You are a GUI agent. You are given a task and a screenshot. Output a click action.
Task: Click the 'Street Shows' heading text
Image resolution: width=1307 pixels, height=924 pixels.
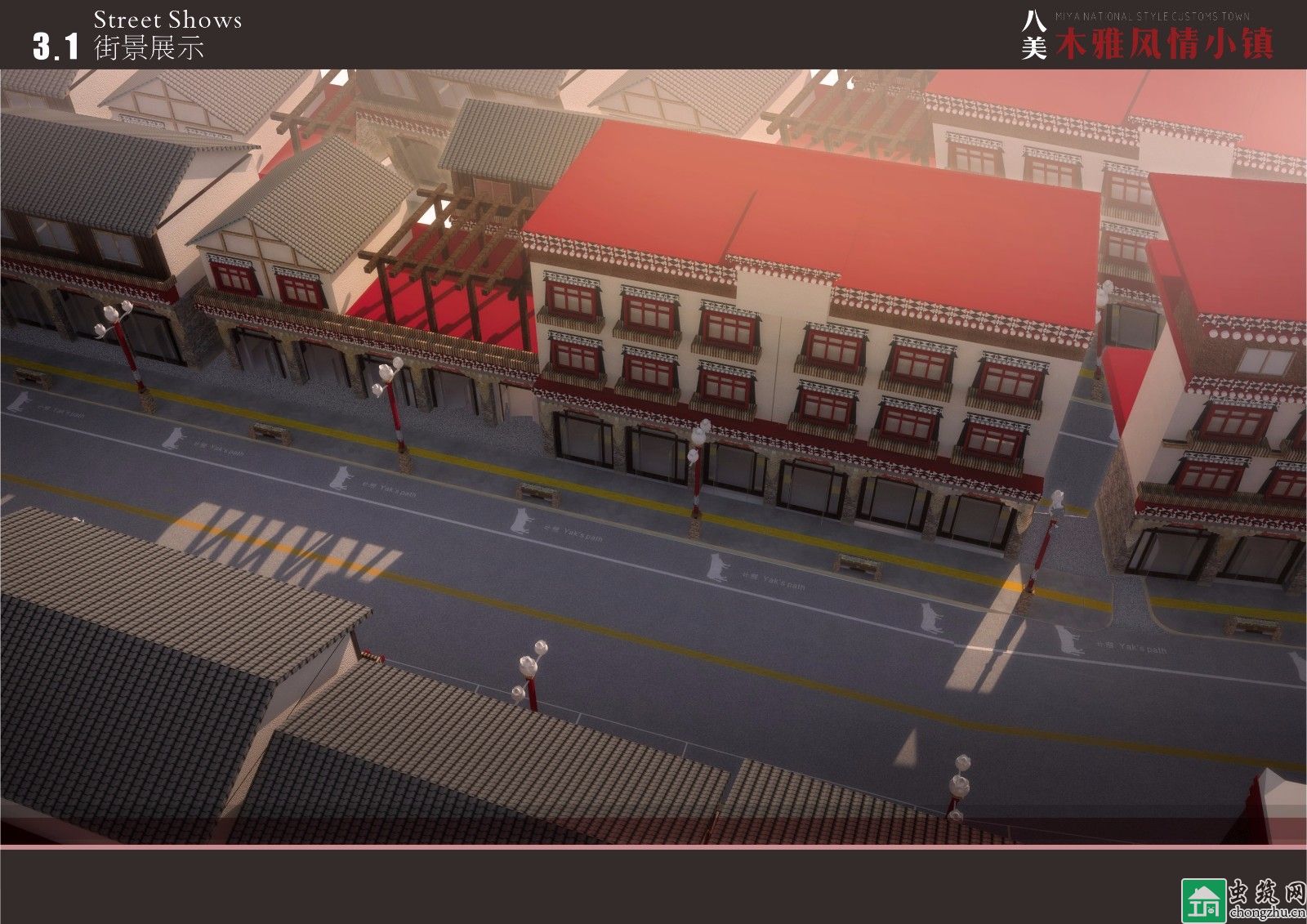tap(167, 20)
